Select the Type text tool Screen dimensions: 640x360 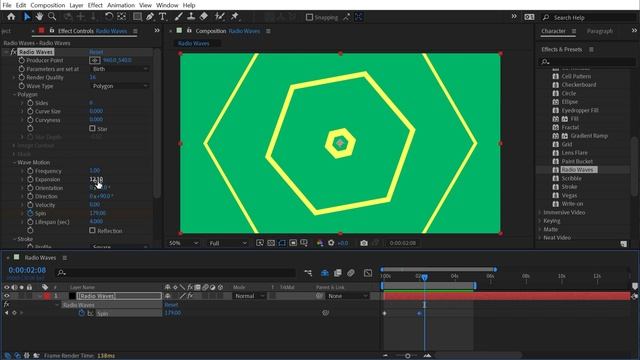(x=162, y=17)
